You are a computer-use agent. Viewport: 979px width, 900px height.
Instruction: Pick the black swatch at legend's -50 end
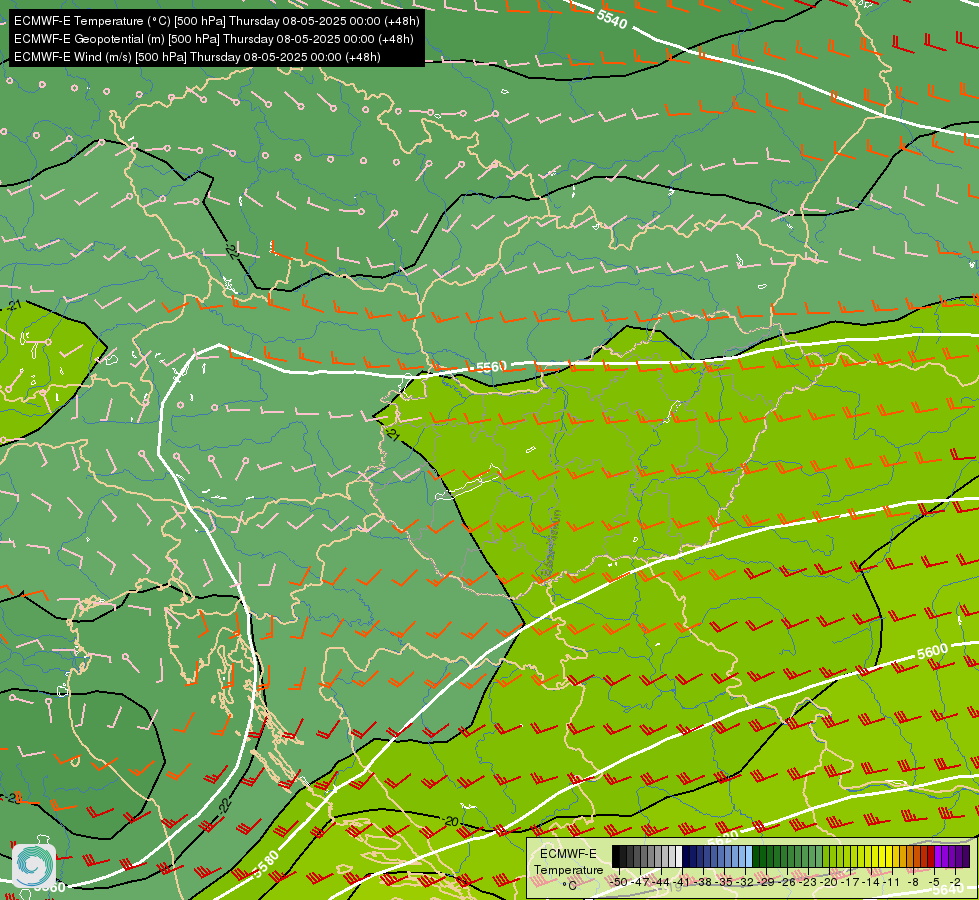tap(616, 856)
